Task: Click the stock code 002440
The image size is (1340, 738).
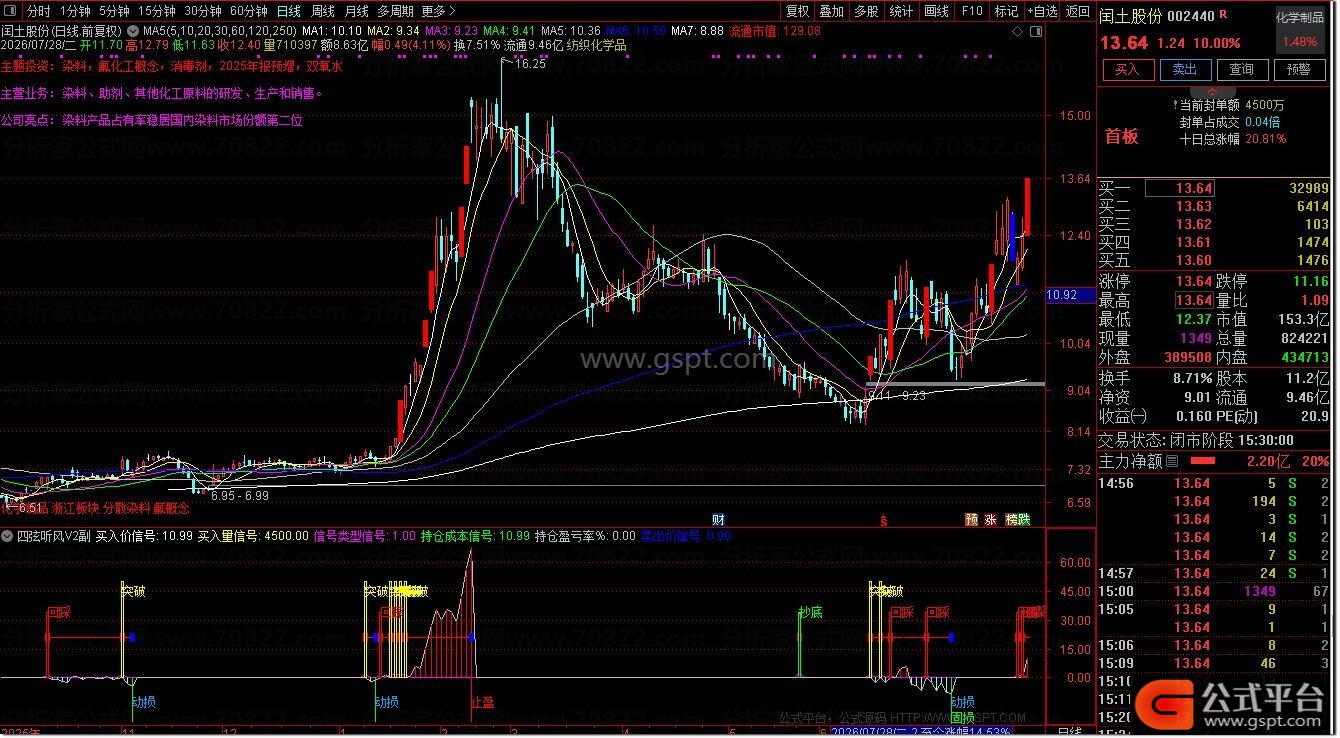Action: click(x=1191, y=17)
